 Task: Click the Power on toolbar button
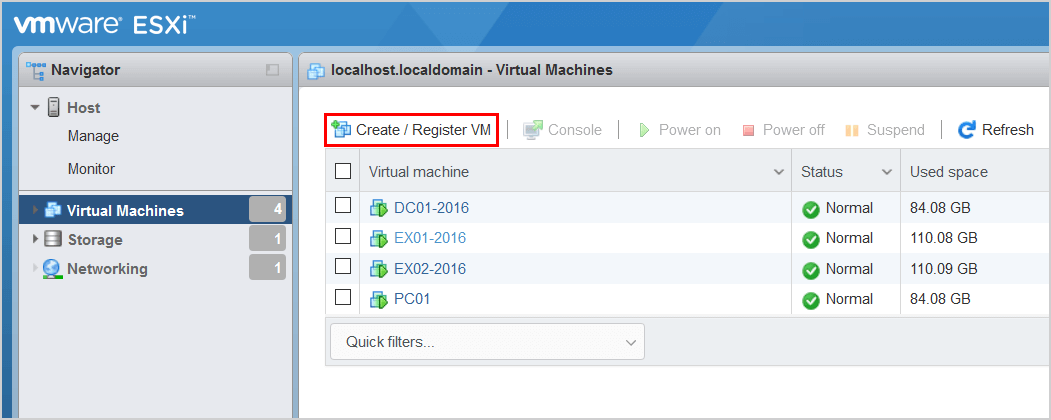[x=679, y=130]
